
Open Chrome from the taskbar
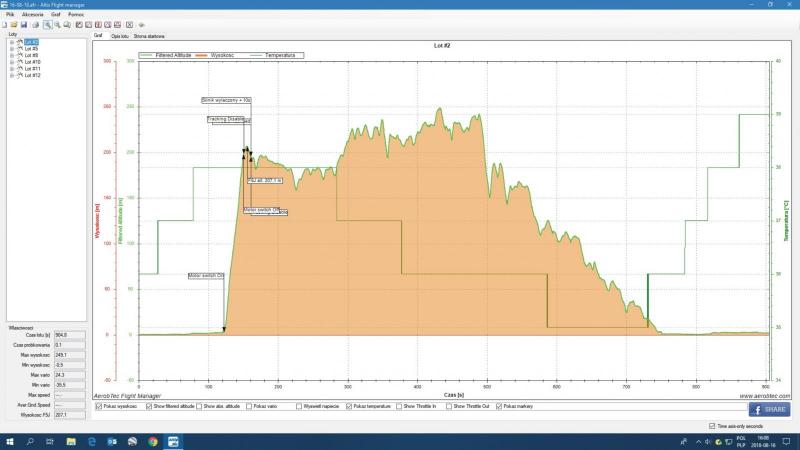153,440
